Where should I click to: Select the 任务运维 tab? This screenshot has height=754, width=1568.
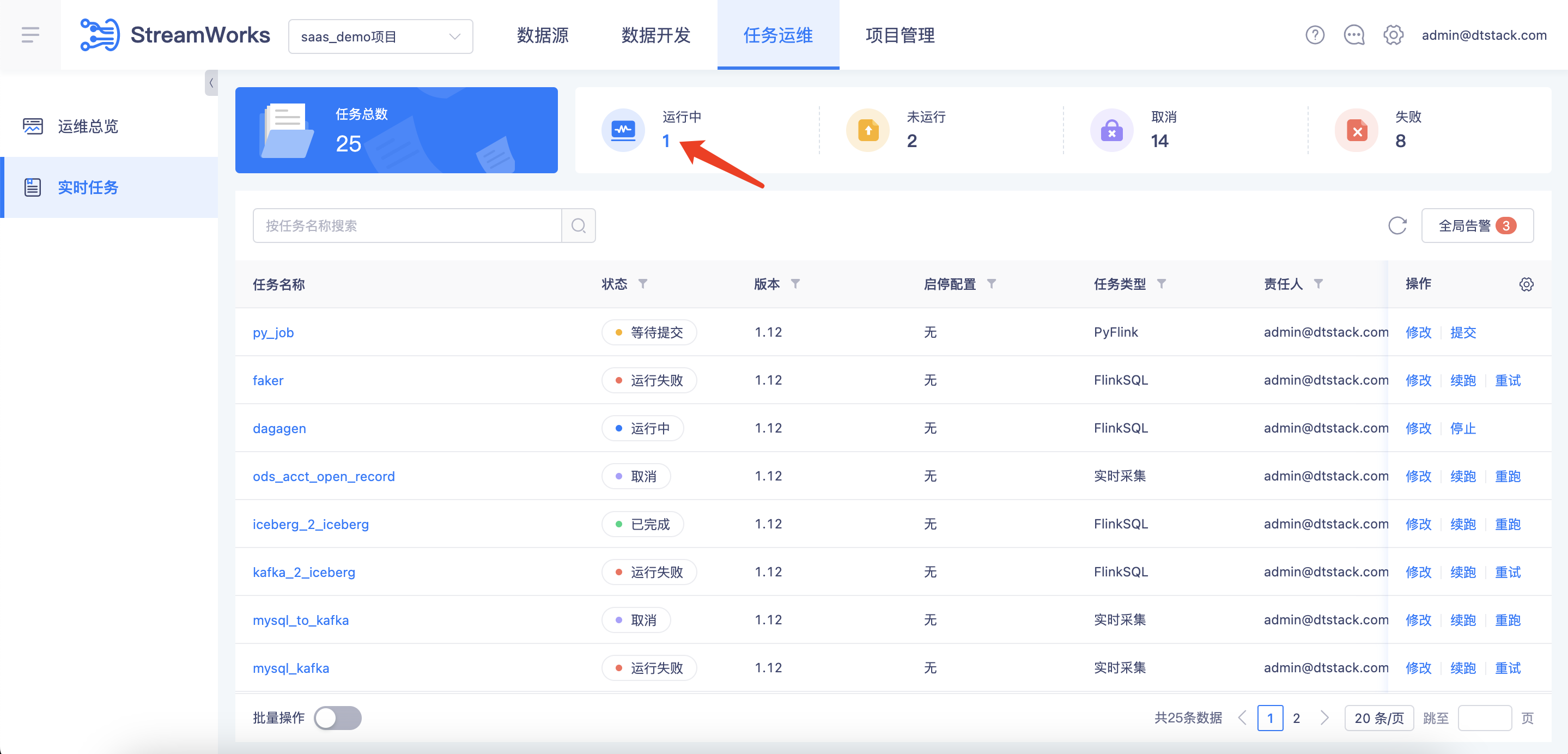click(x=778, y=35)
